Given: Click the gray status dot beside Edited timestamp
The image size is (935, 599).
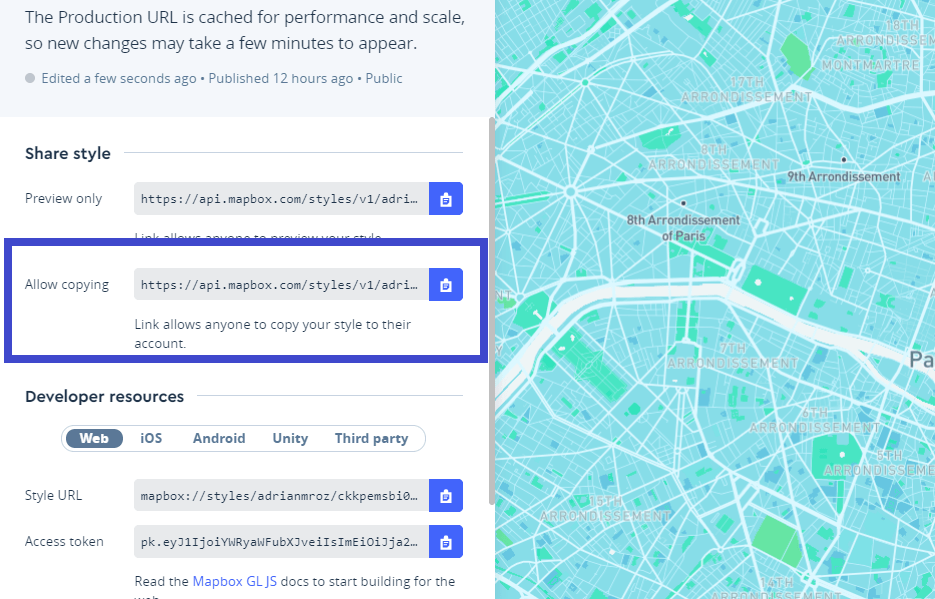Looking at the screenshot, I should (31, 77).
